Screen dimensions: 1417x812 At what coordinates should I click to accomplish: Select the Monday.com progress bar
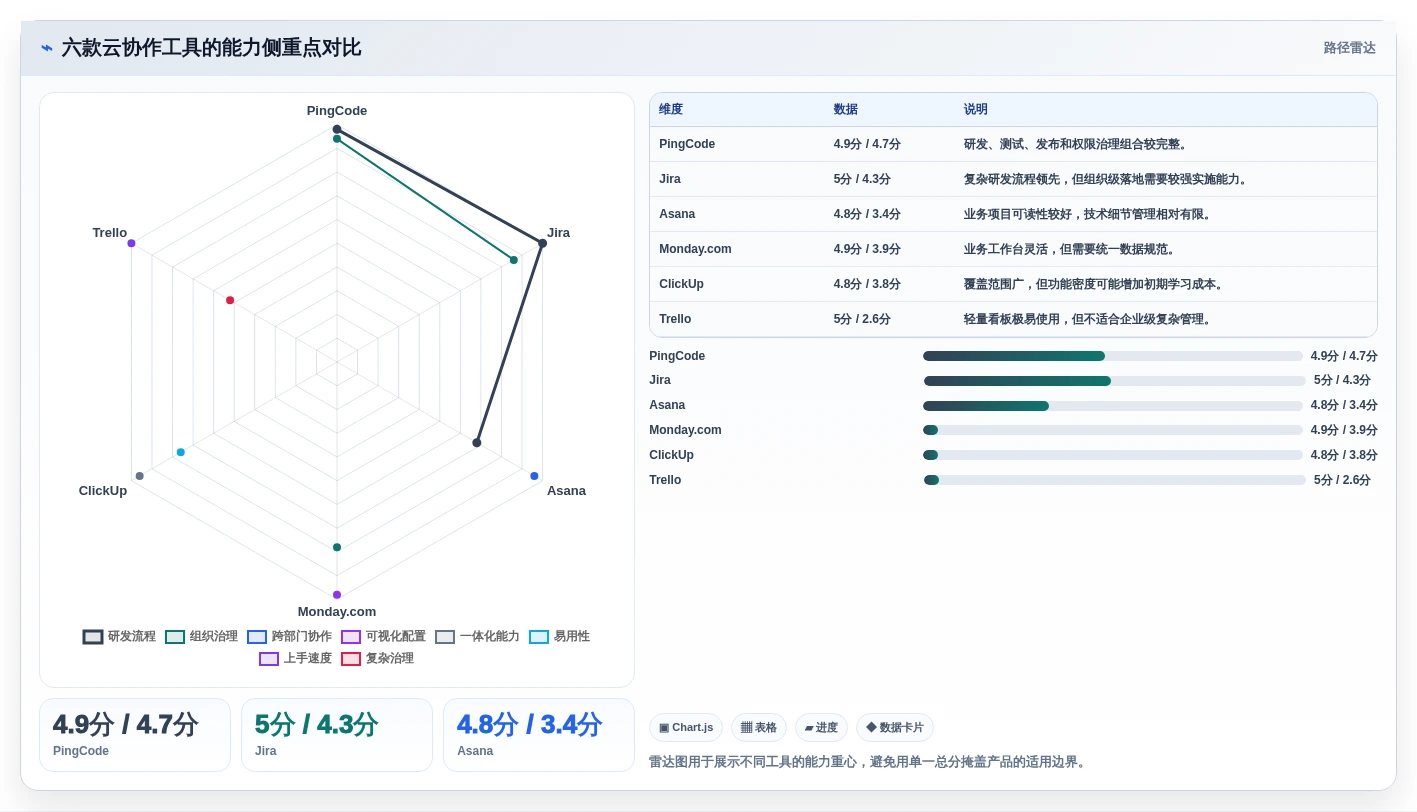click(1113, 430)
